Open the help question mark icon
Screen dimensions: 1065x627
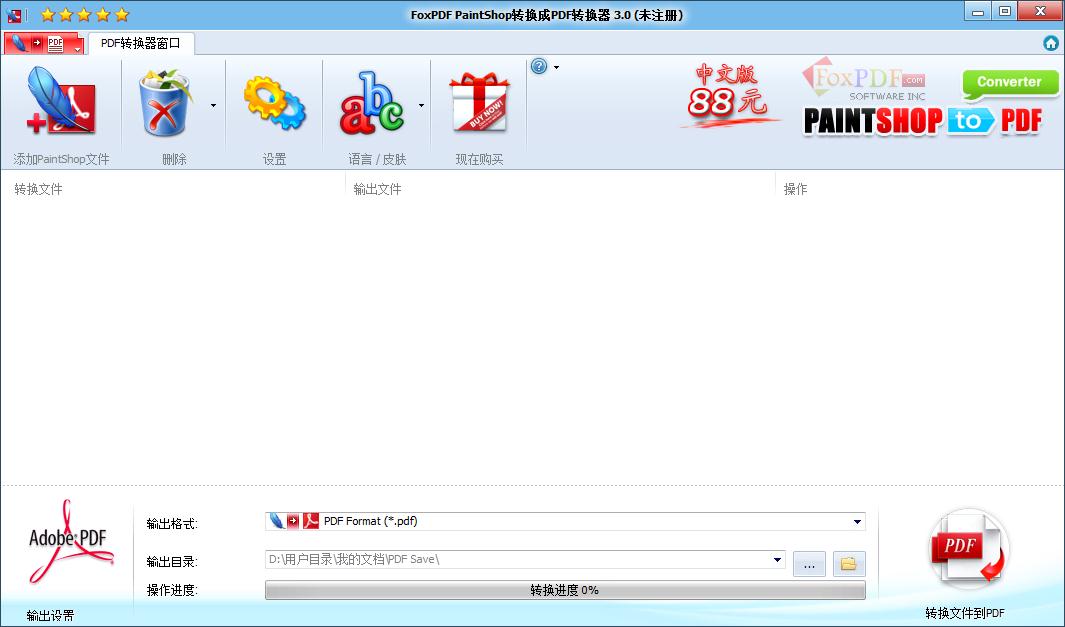pos(539,66)
